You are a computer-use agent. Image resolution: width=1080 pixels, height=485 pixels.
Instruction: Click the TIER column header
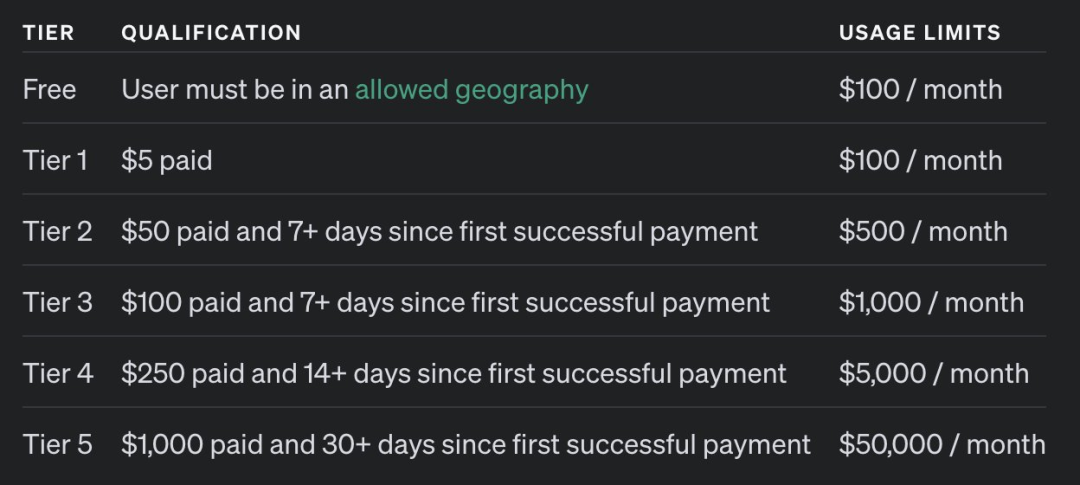tap(48, 33)
